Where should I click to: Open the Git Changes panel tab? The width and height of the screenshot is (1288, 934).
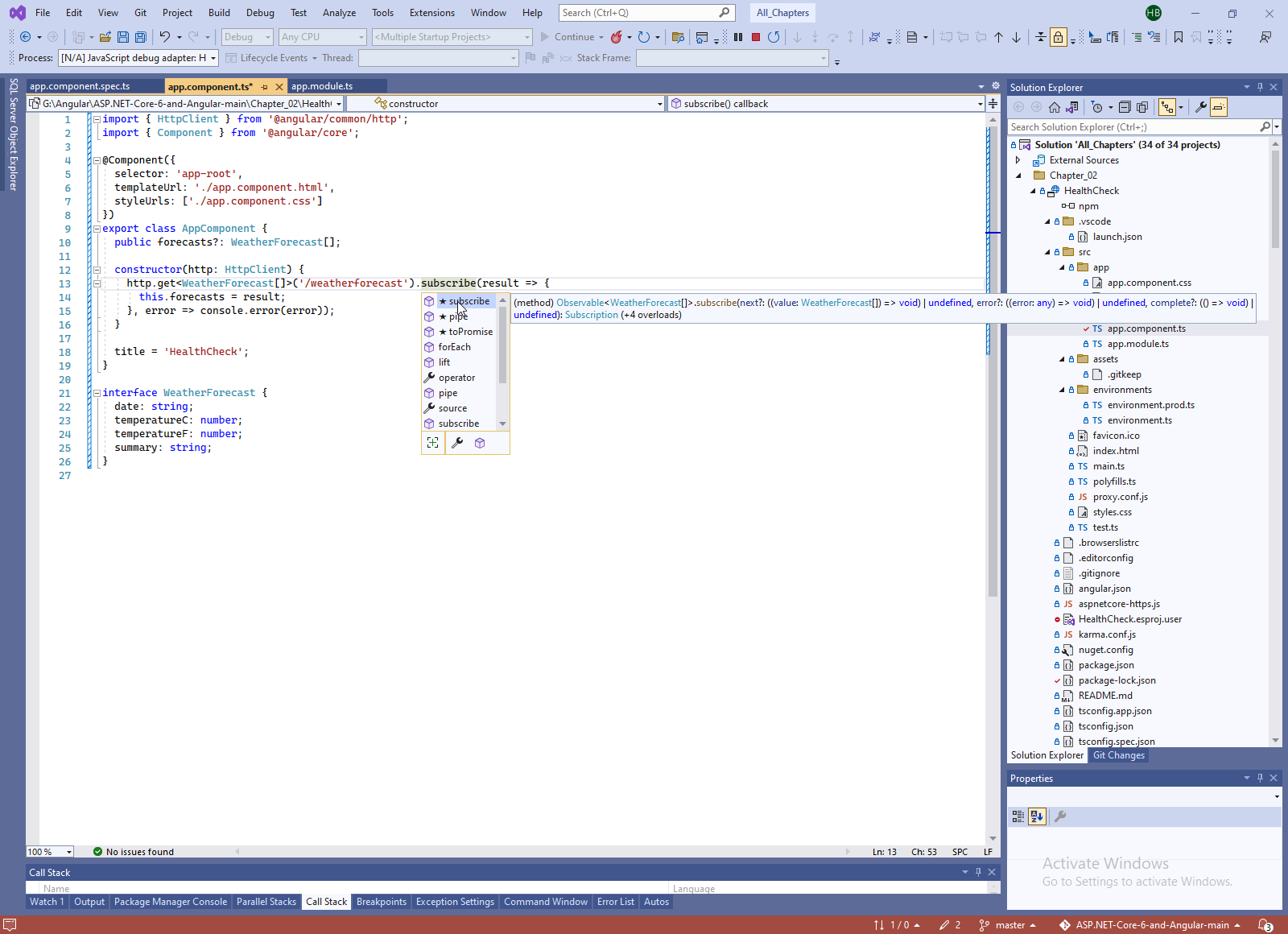point(1118,755)
